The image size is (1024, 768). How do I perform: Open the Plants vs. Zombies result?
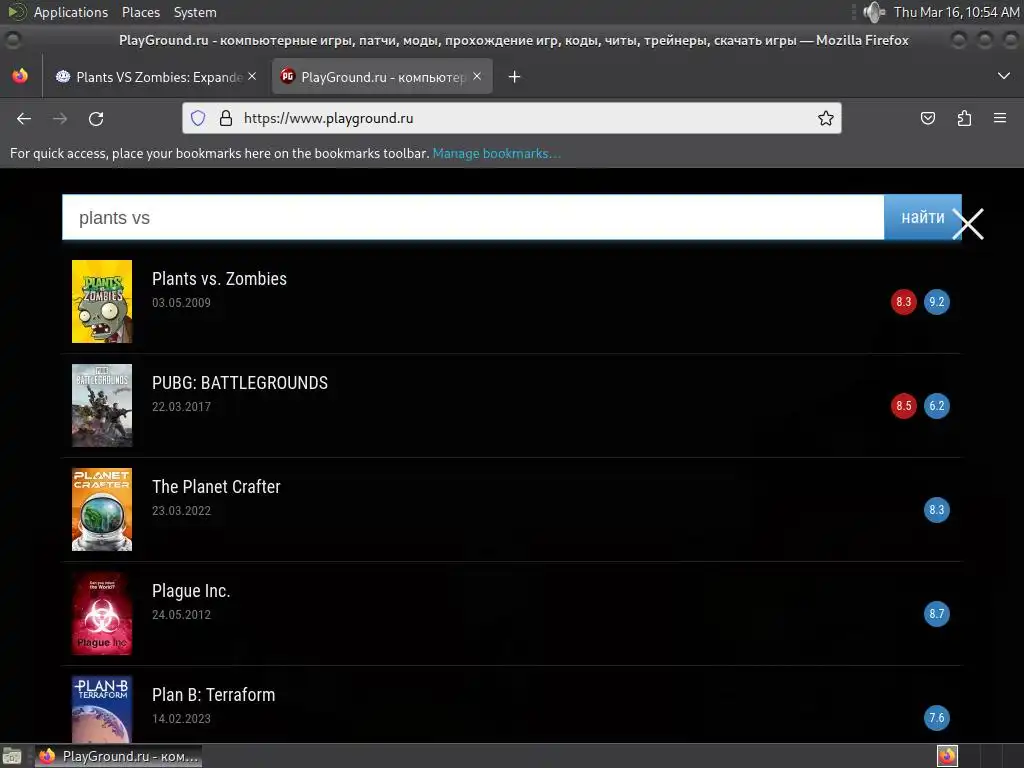pos(219,279)
